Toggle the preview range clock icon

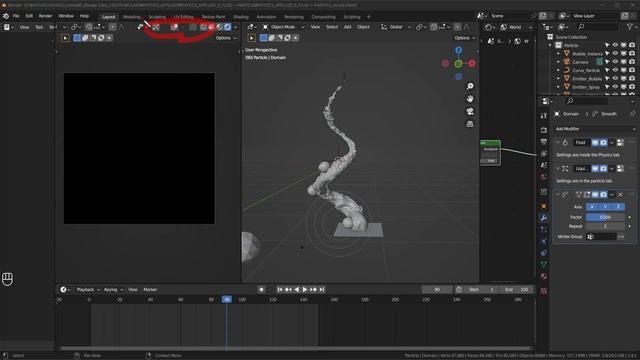459,289
